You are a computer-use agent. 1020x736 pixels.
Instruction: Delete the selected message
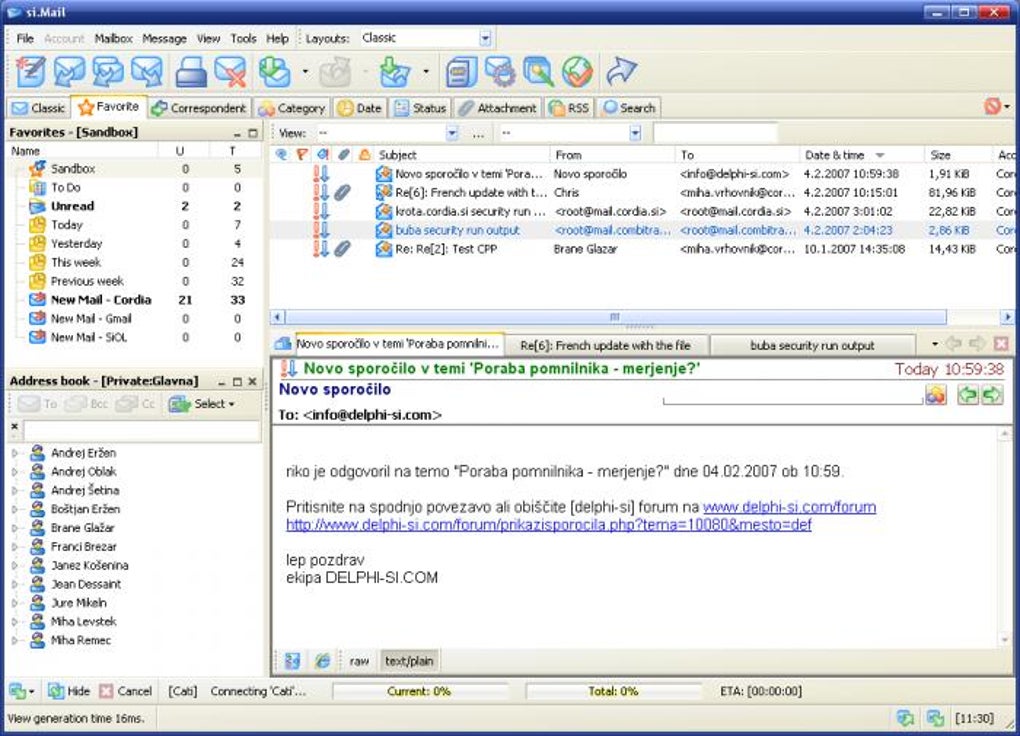point(229,71)
